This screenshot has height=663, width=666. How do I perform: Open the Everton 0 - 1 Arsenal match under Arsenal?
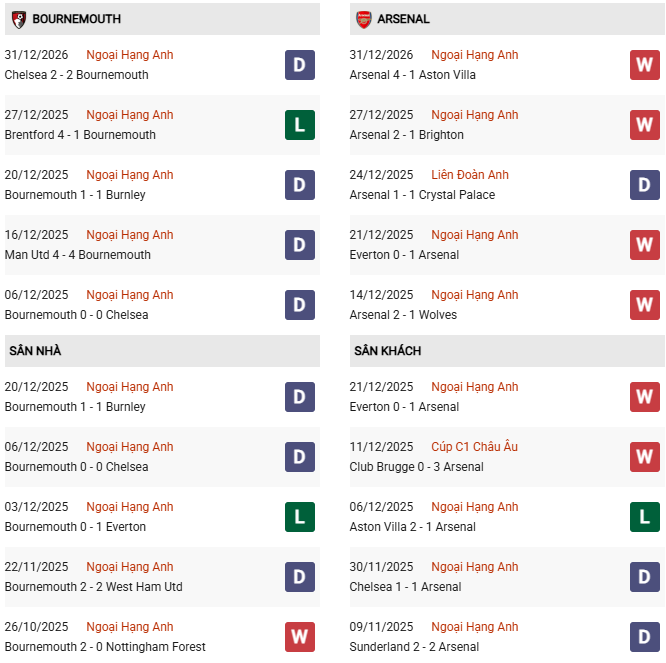(x=404, y=255)
